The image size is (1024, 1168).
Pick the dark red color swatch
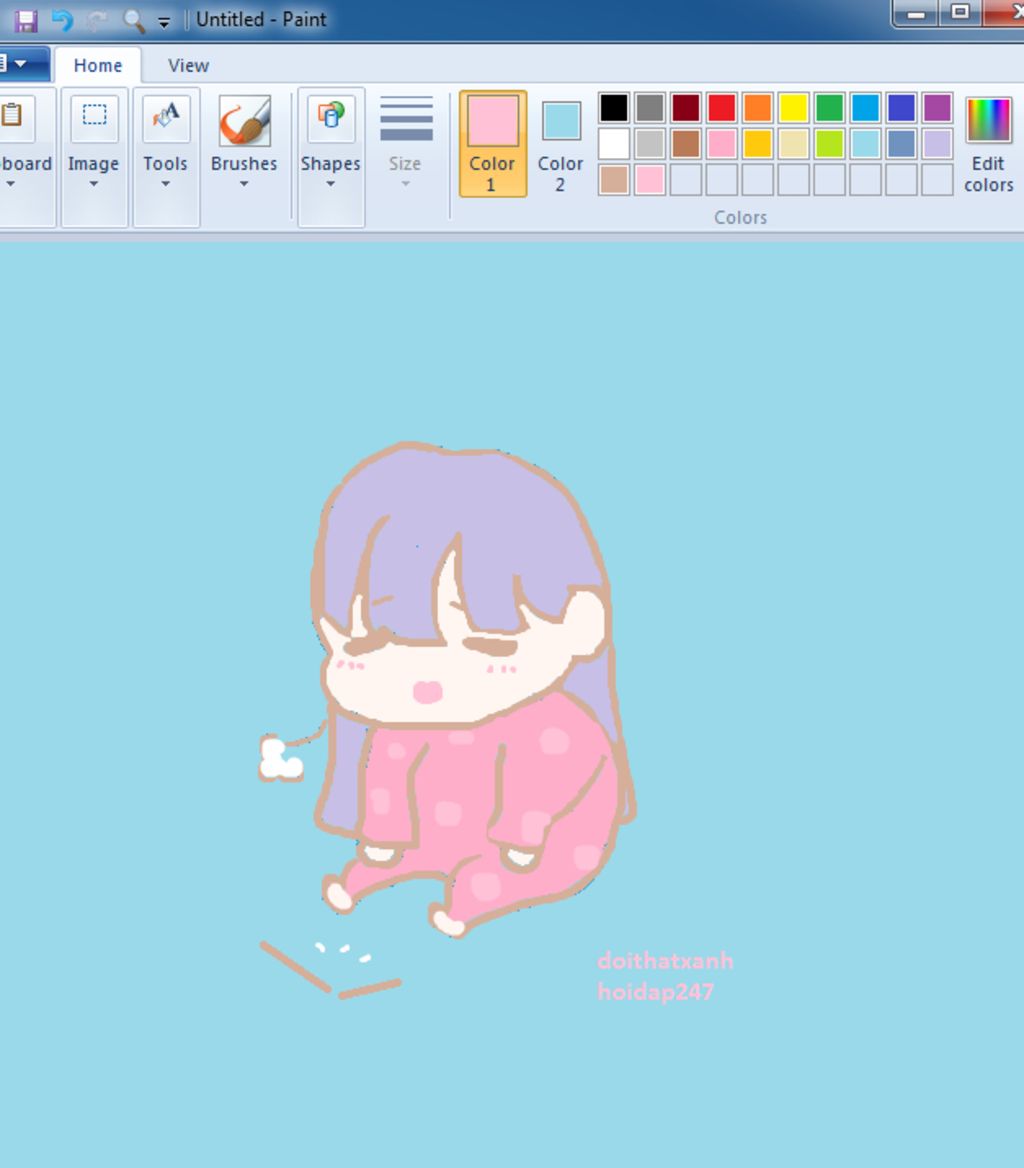click(x=685, y=108)
